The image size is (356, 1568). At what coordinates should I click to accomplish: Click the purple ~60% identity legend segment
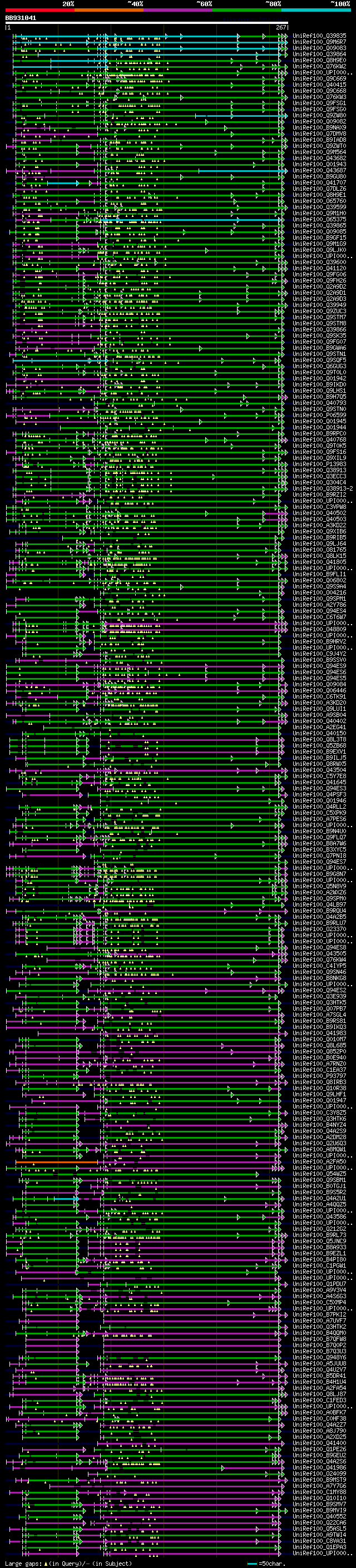click(x=179, y=10)
